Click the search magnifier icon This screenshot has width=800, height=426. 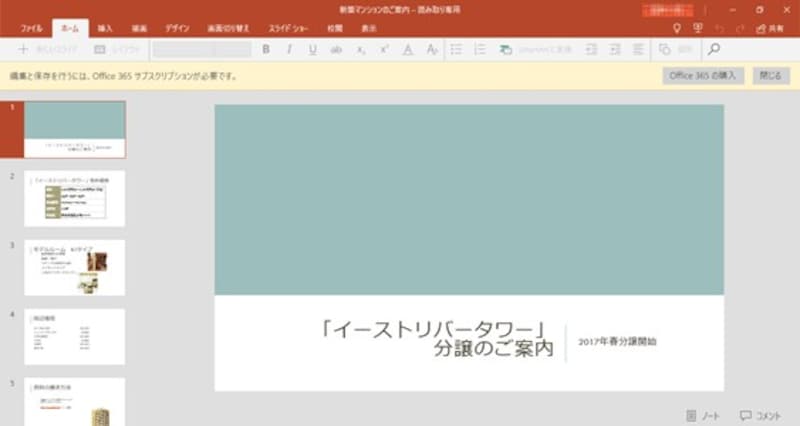[714, 49]
